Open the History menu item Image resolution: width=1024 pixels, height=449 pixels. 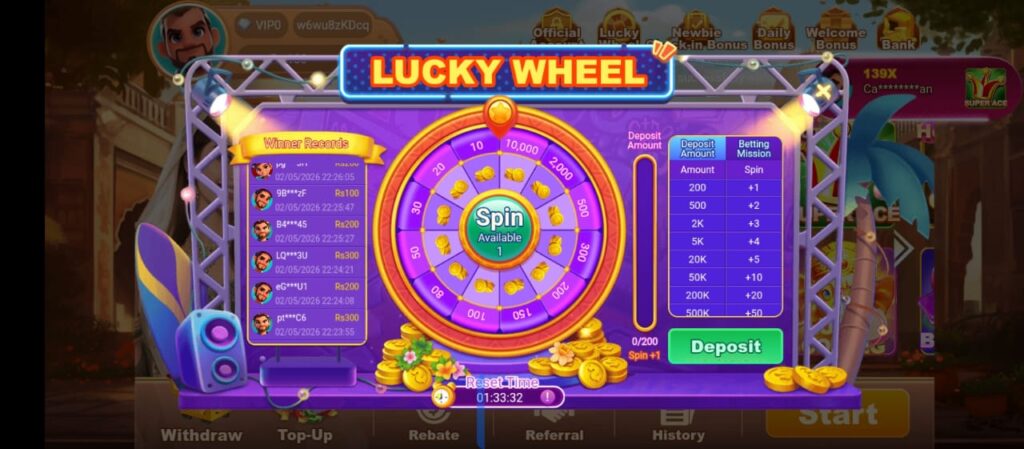pos(678,426)
